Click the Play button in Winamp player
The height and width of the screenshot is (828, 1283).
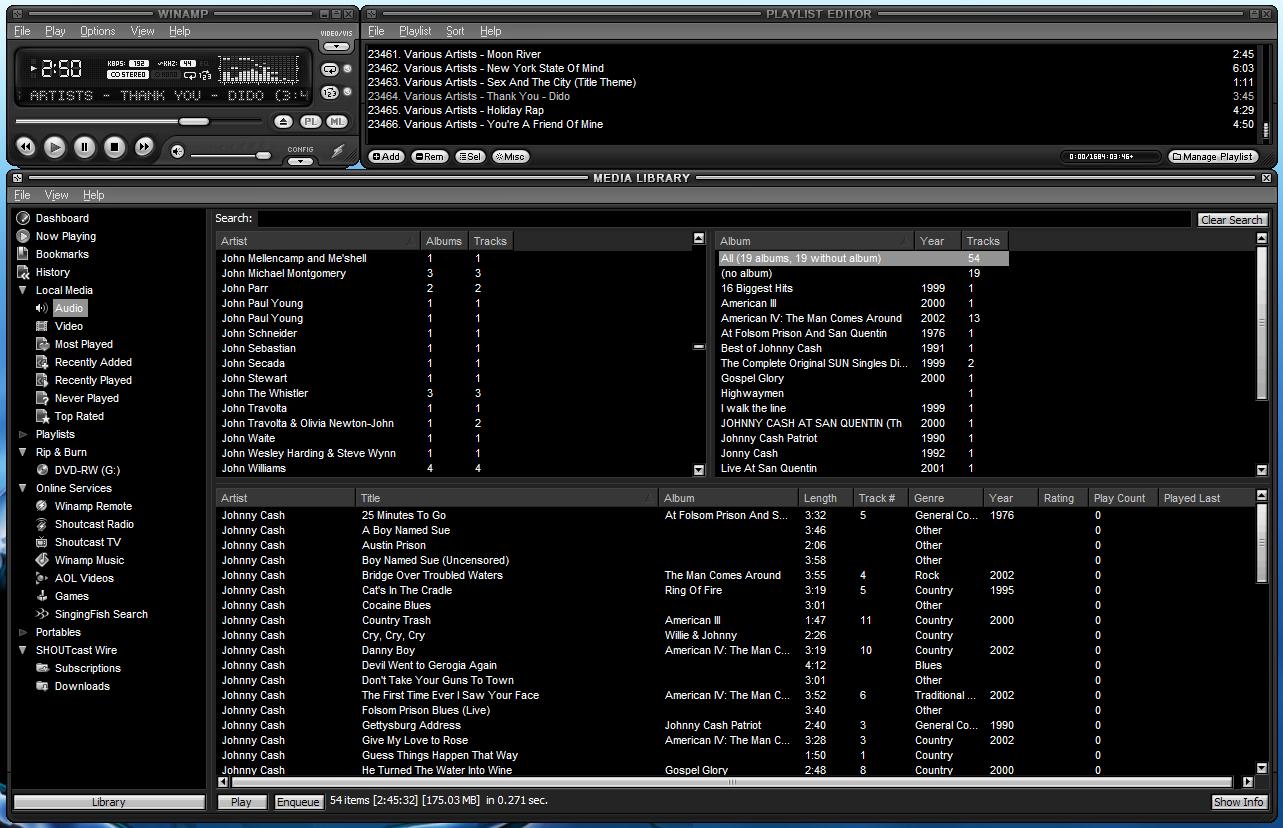tap(55, 147)
